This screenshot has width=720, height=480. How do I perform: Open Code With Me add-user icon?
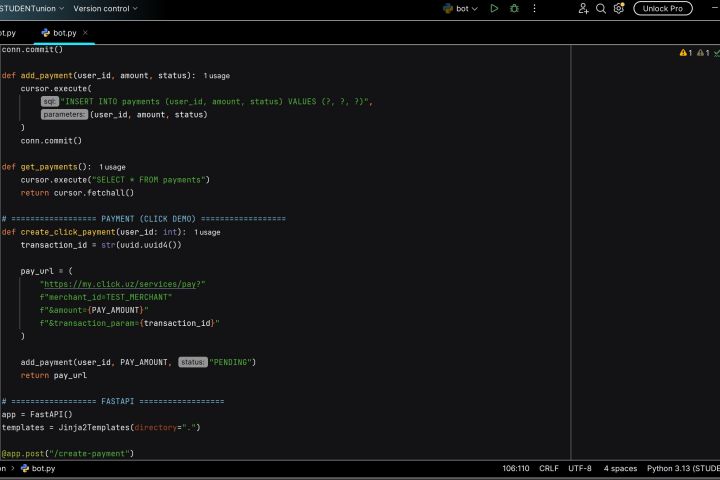pyautogui.click(x=583, y=8)
